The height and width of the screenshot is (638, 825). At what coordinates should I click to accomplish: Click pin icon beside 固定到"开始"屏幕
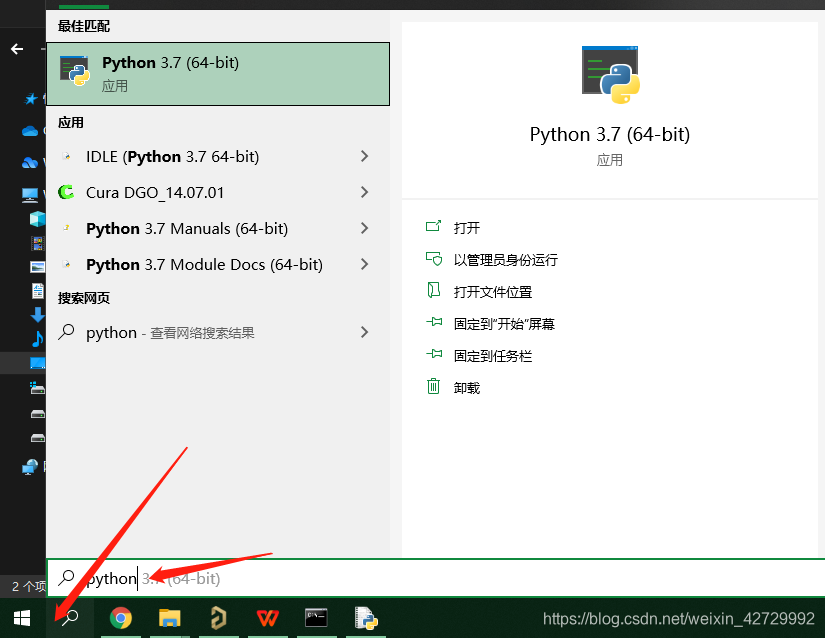pos(434,321)
